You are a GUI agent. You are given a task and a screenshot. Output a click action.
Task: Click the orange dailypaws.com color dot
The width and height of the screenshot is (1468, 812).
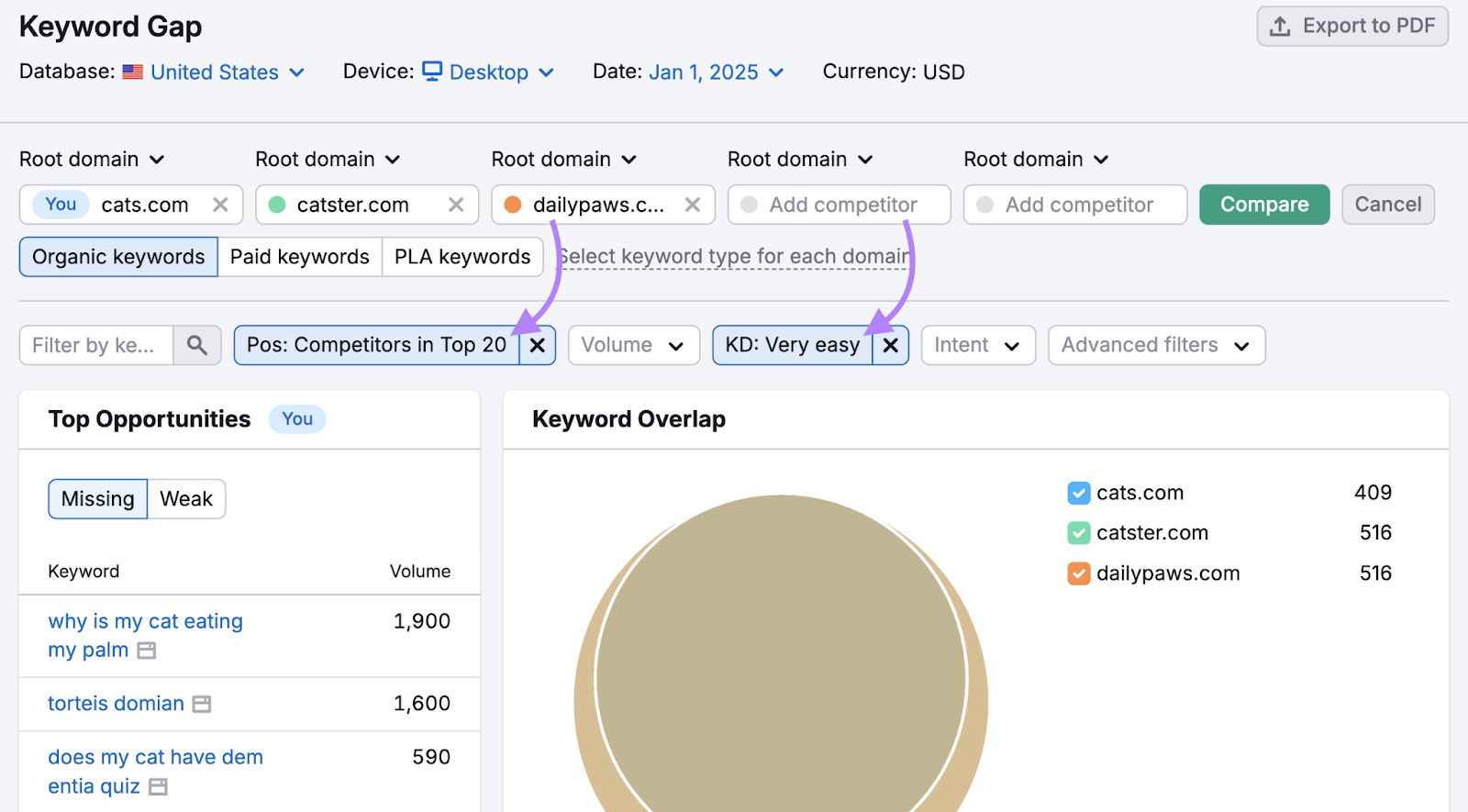[x=514, y=205]
